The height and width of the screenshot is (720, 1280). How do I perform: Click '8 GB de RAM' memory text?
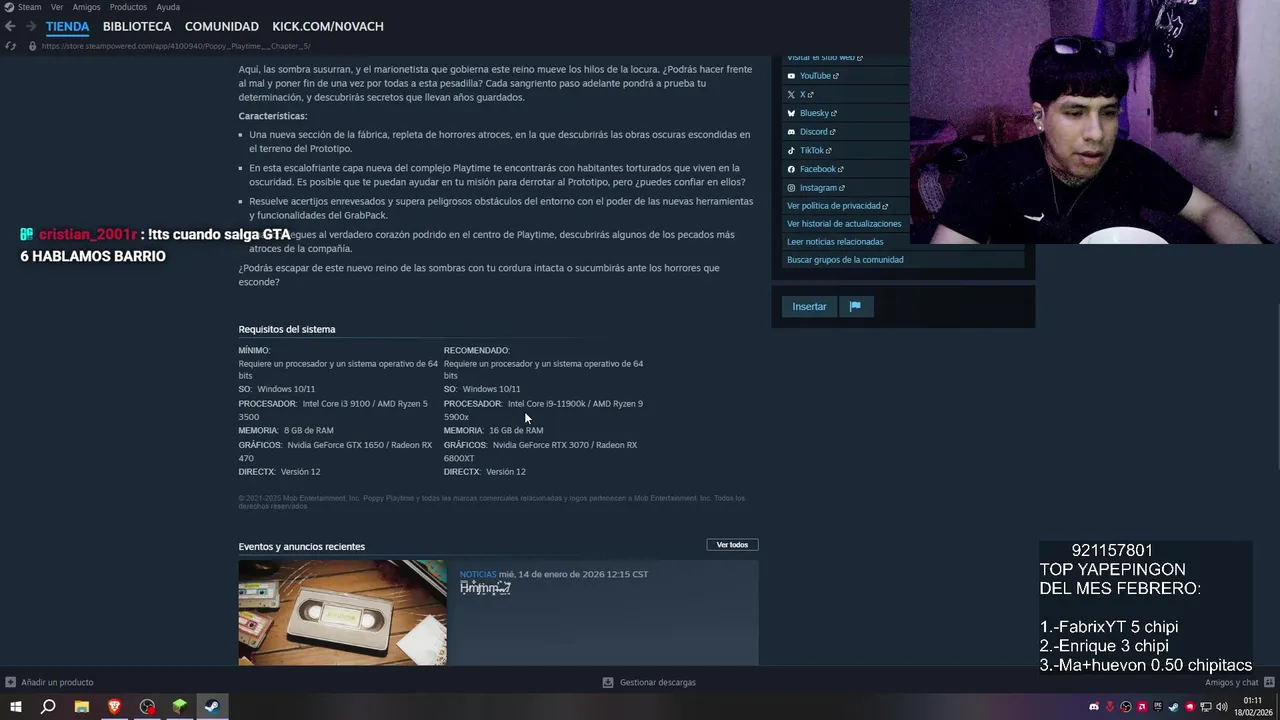(309, 430)
